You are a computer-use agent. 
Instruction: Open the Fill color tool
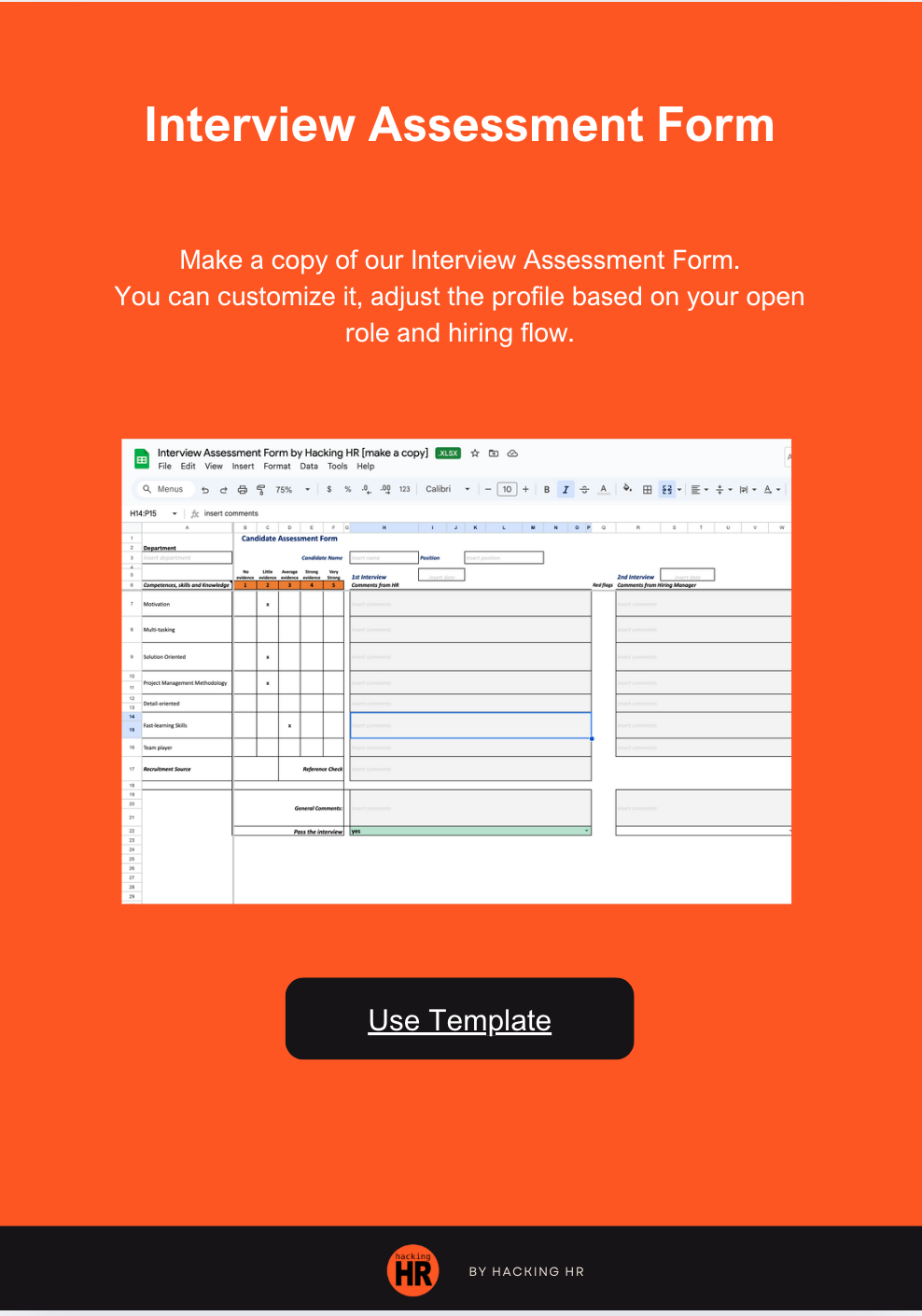pos(627,488)
